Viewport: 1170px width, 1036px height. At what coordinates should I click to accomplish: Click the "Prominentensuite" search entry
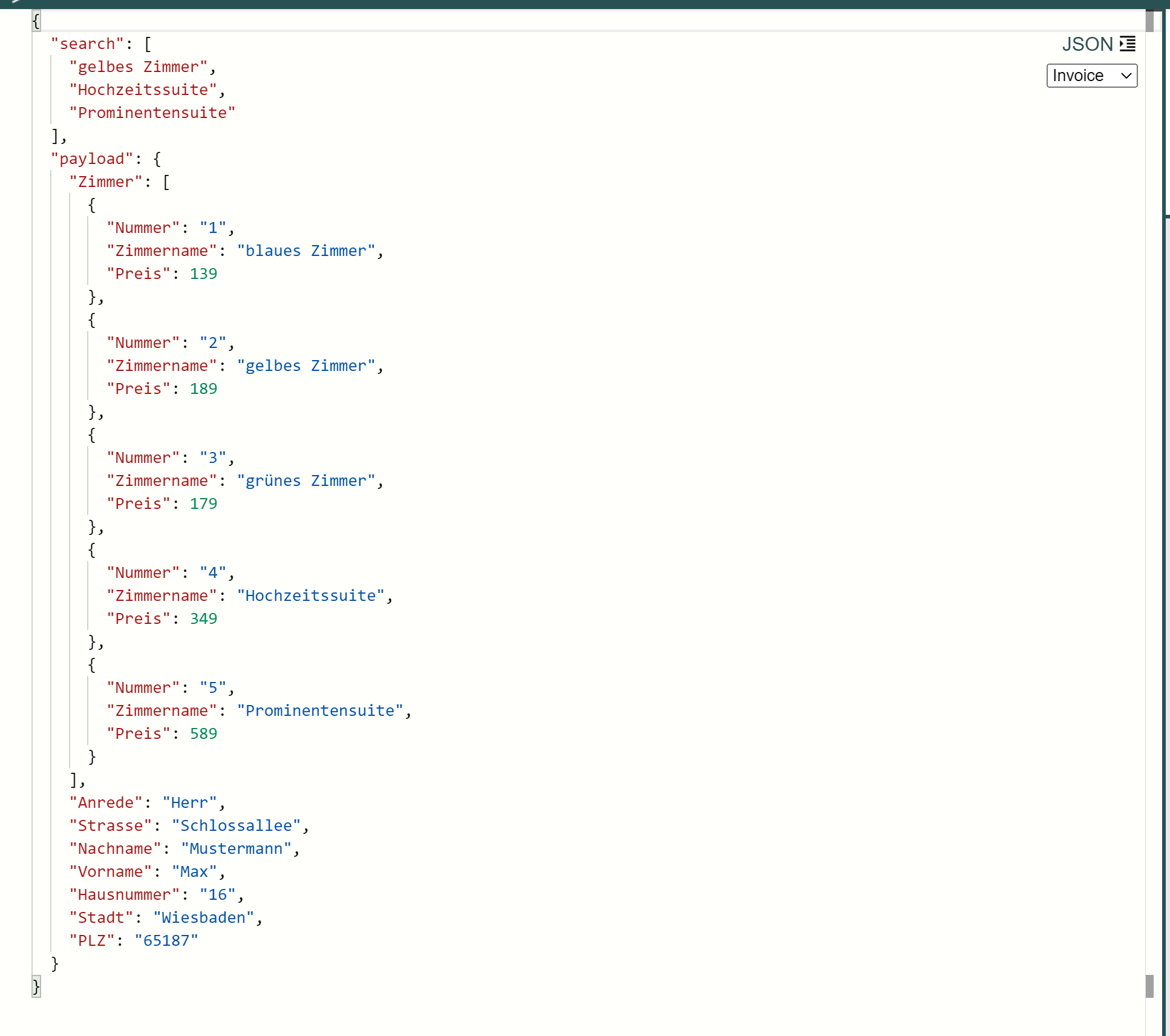click(152, 113)
